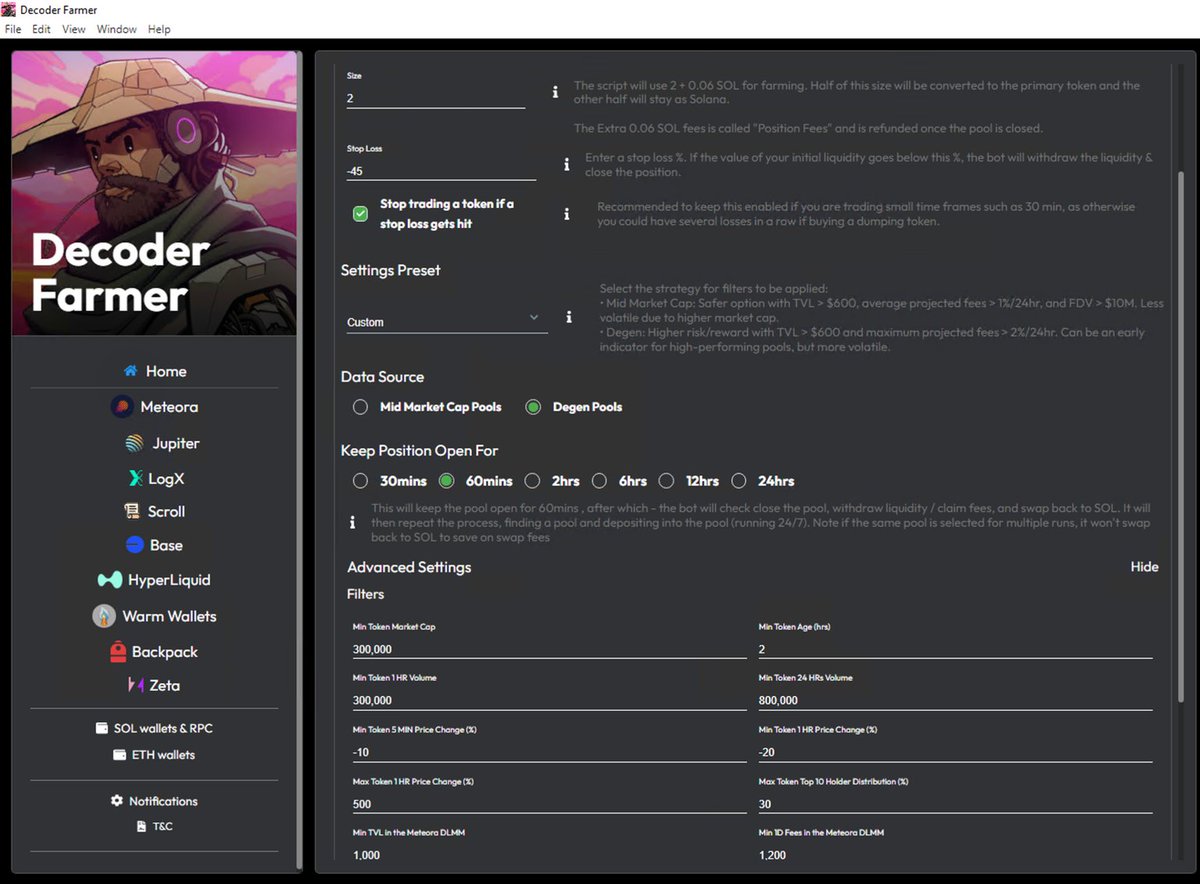
Task: Open the Edit menu
Action: pyautogui.click(x=41, y=29)
